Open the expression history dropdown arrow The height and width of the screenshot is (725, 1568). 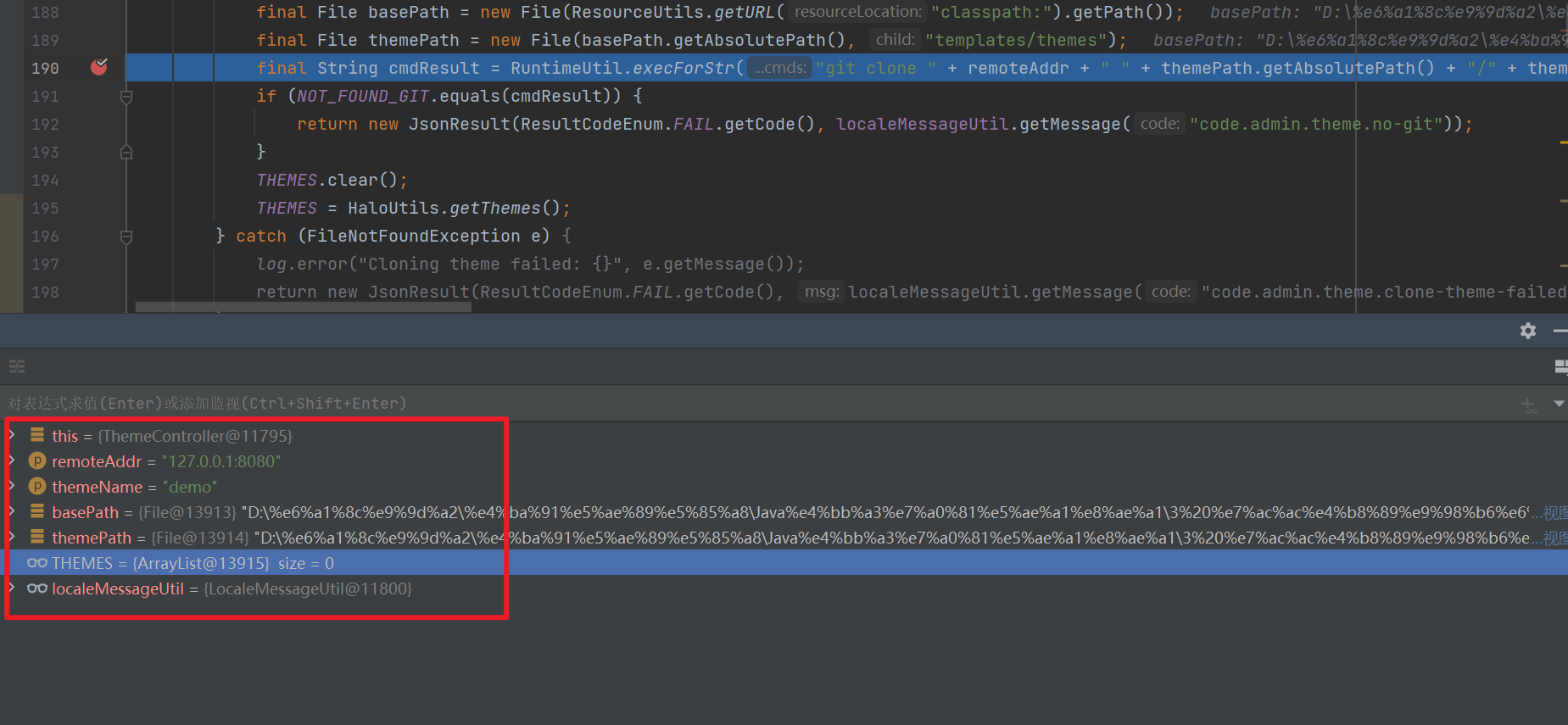pyautogui.click(x=1559, y=404)
